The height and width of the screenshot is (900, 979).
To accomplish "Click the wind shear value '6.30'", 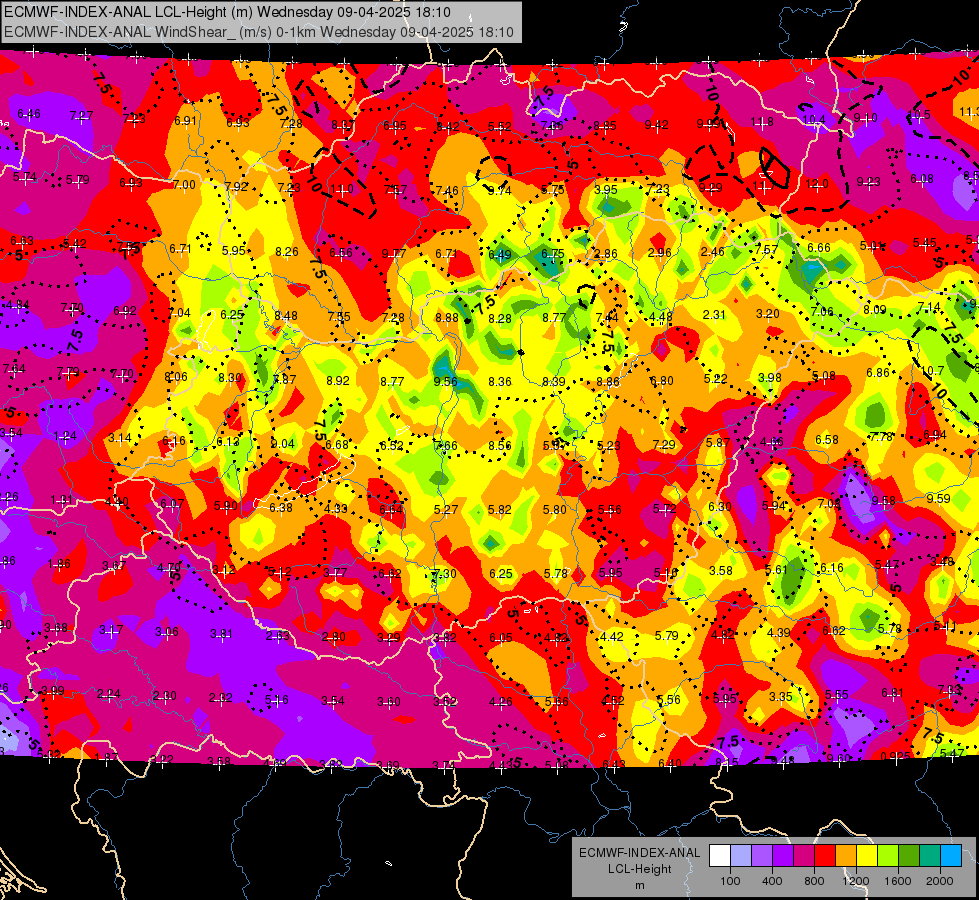I will pos(719,507).
